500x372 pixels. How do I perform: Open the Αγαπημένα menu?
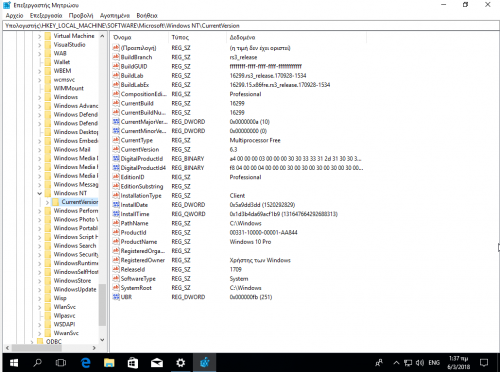[115, 16]
